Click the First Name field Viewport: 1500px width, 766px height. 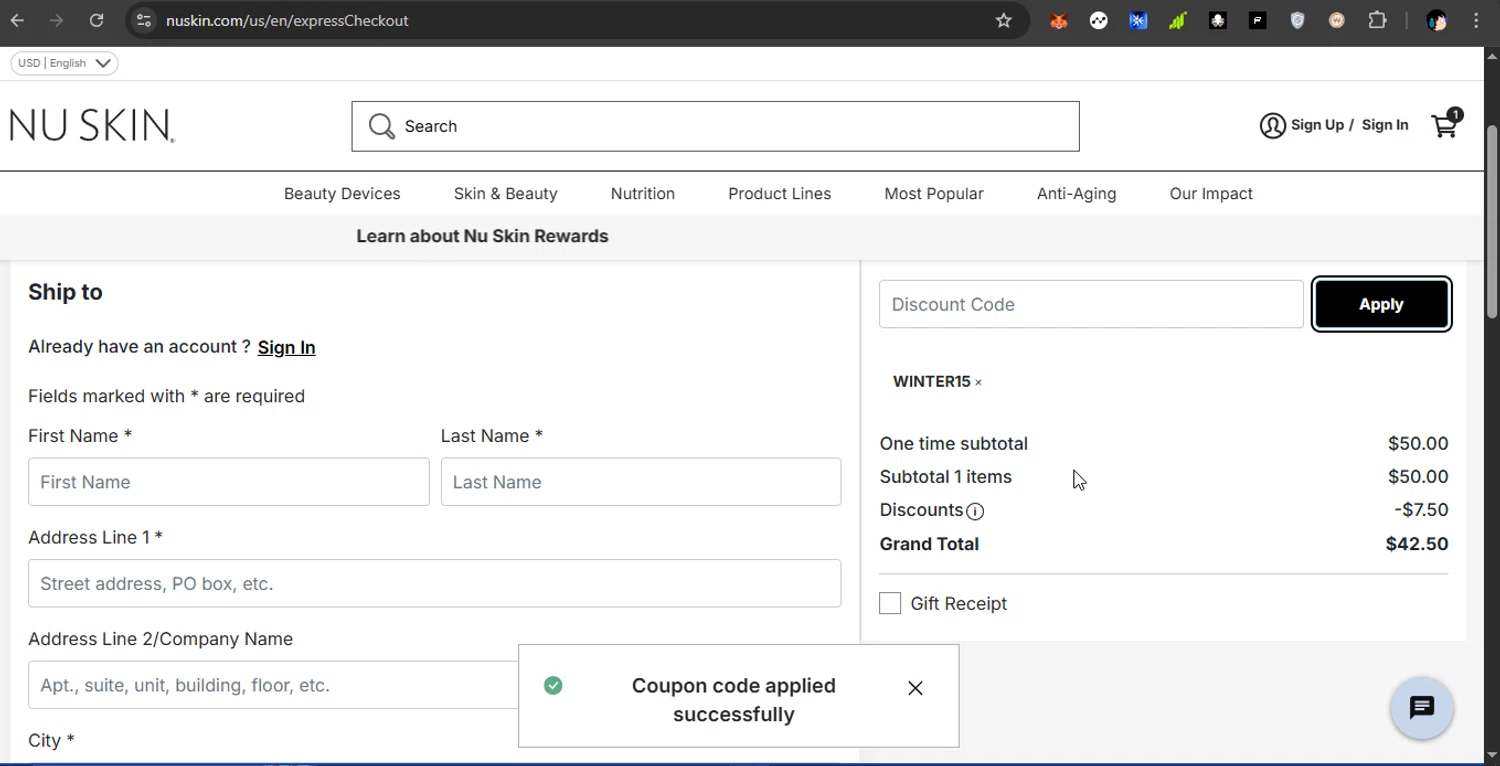tap(229, 482)
